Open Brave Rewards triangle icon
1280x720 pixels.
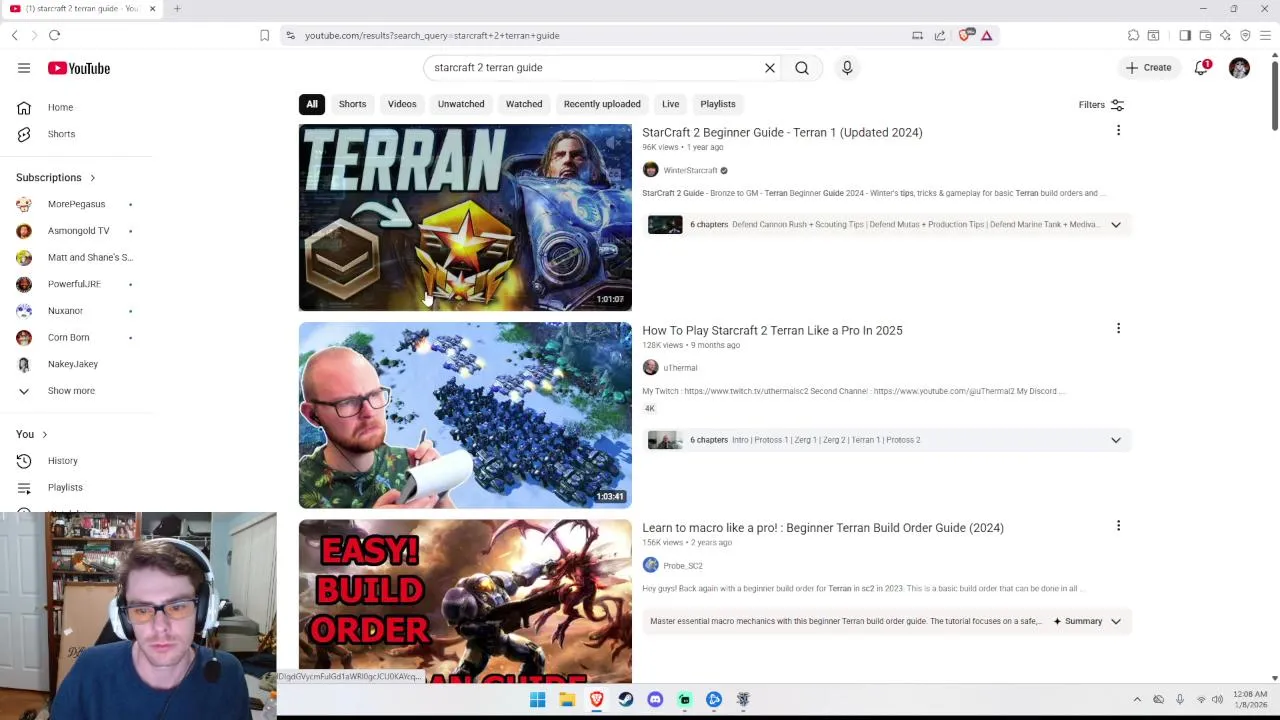coord(986,35)
